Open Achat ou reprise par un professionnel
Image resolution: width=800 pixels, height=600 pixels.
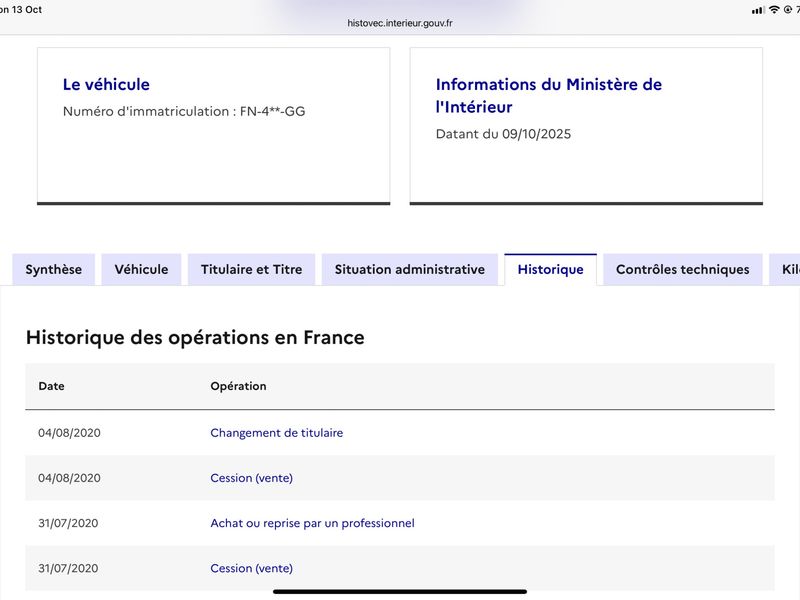[x=312, y=523]
